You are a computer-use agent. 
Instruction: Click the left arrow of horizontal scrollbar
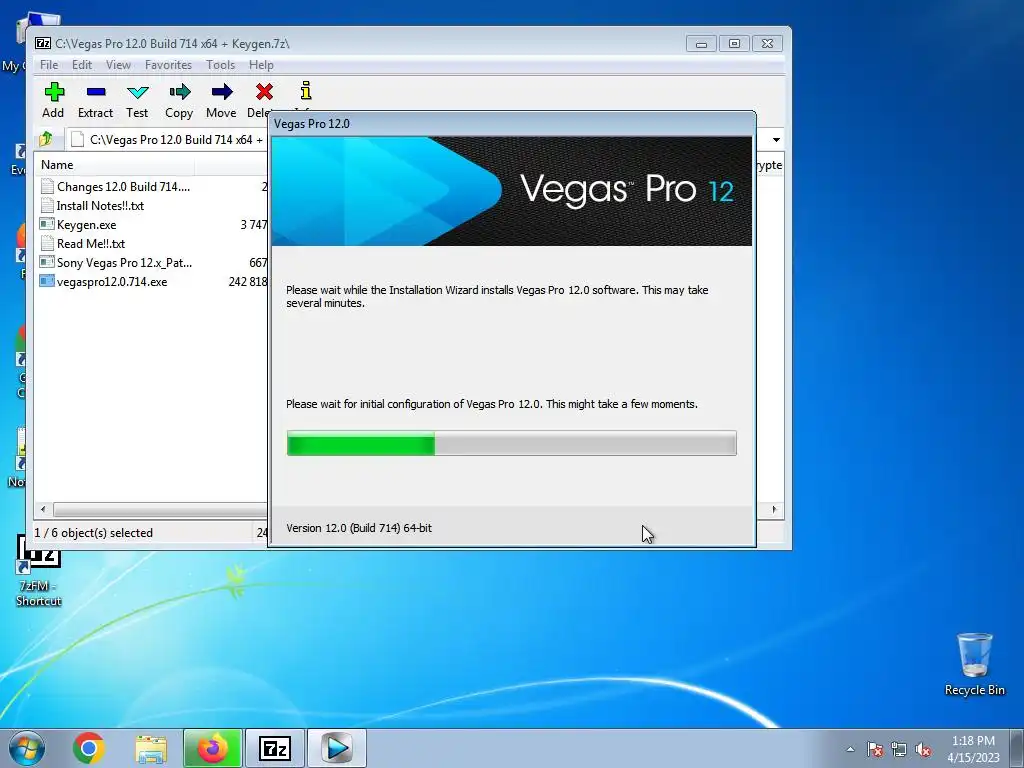43,509
